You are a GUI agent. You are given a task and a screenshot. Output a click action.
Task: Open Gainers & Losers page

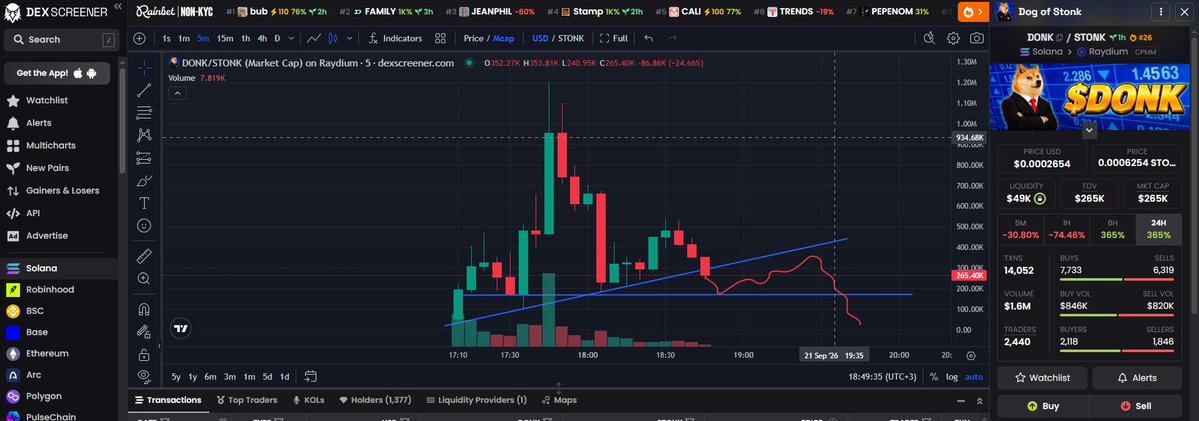point(63,190)
